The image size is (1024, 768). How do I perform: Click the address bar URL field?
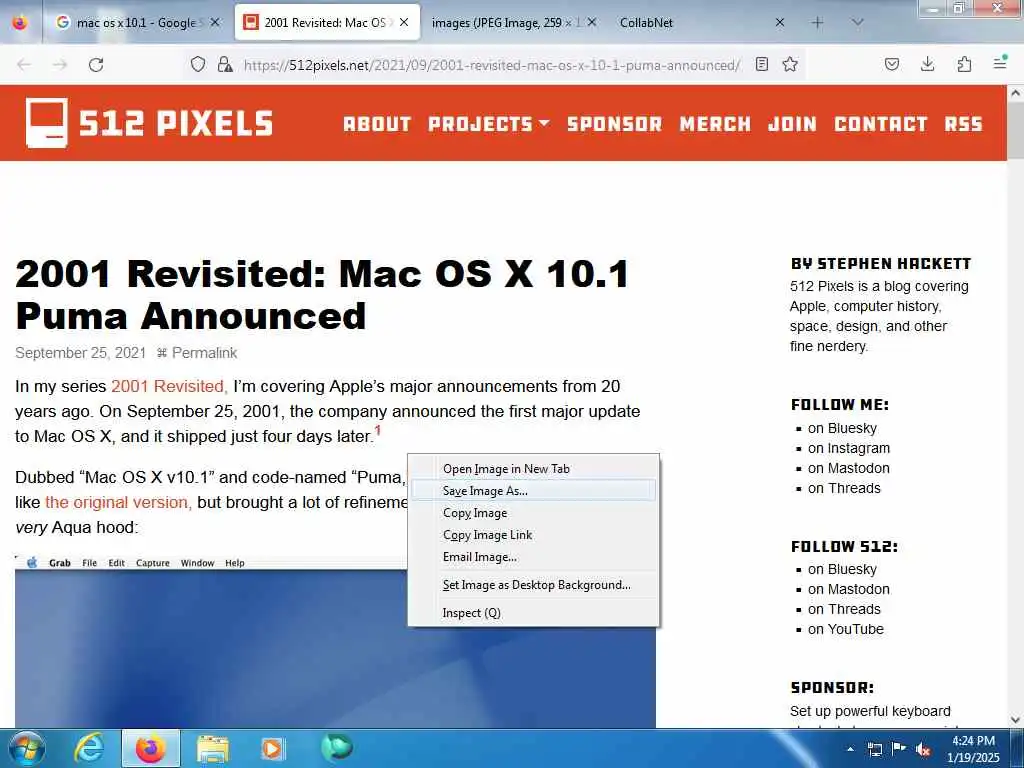[x=492, y=65]
